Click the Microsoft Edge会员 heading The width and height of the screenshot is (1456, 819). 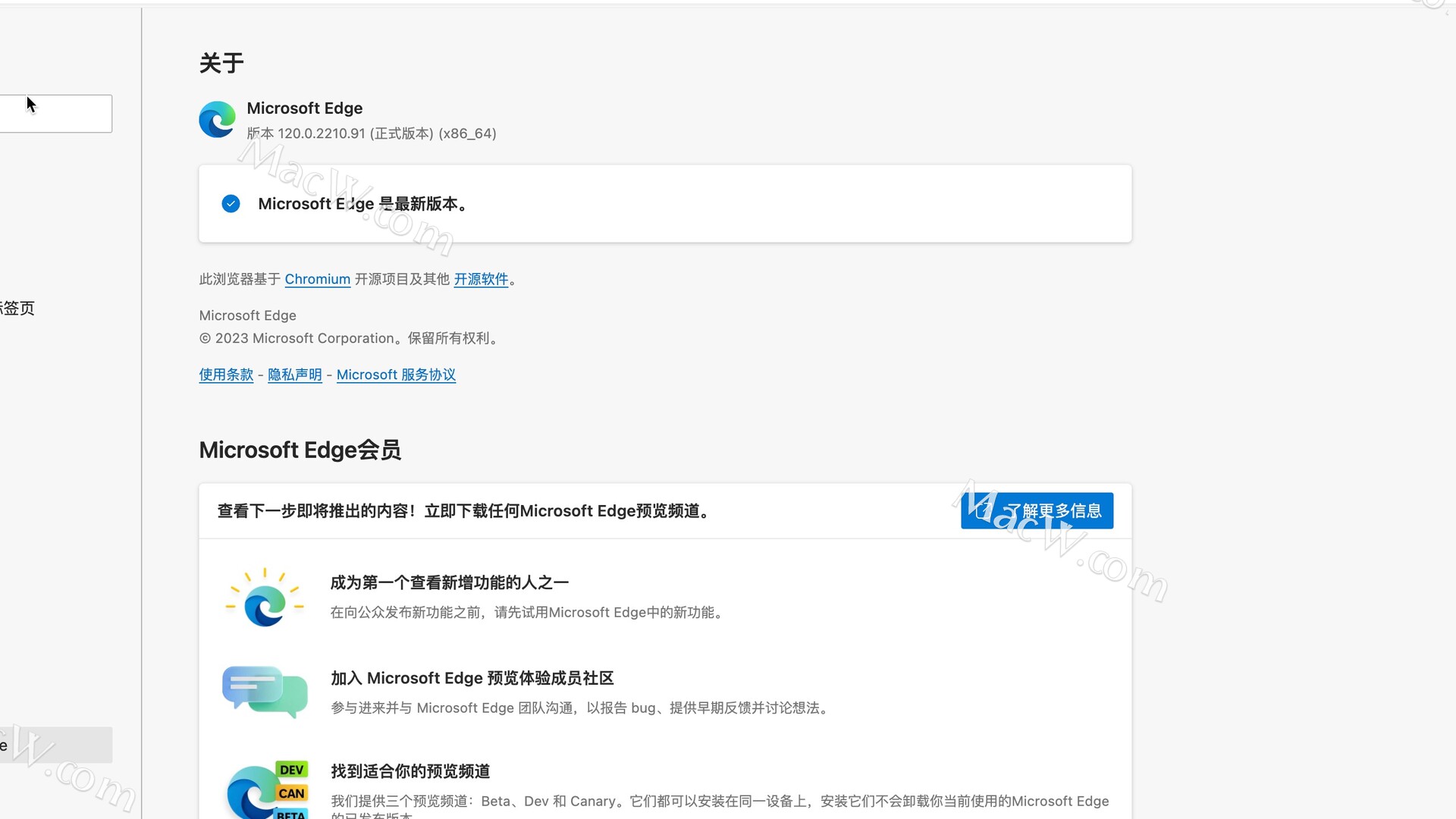pyautogui.click(x=300, y=450)
